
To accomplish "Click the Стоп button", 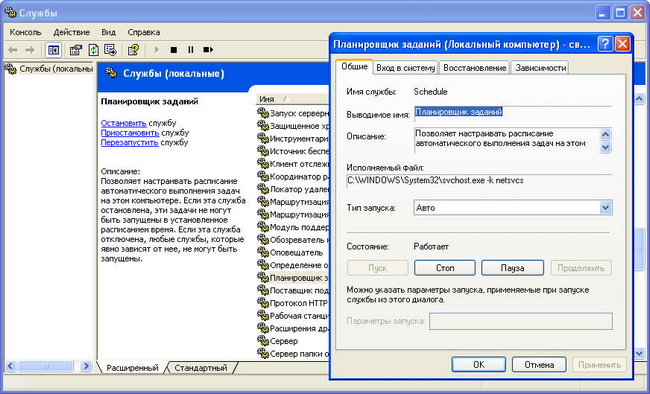I will (x=445, y=268).
